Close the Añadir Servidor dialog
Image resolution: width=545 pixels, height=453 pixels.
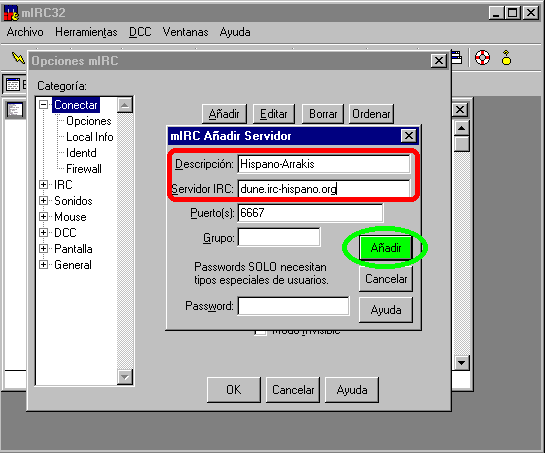point(409,136)
